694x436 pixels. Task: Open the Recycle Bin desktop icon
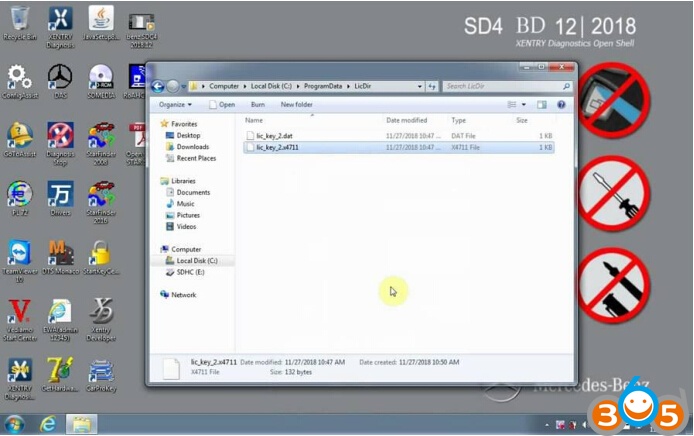coord(19,24)
